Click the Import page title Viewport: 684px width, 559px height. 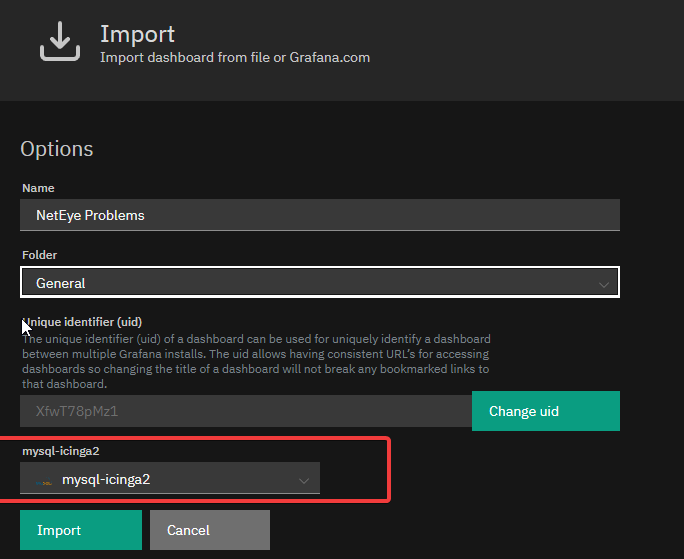pos(137,35)
